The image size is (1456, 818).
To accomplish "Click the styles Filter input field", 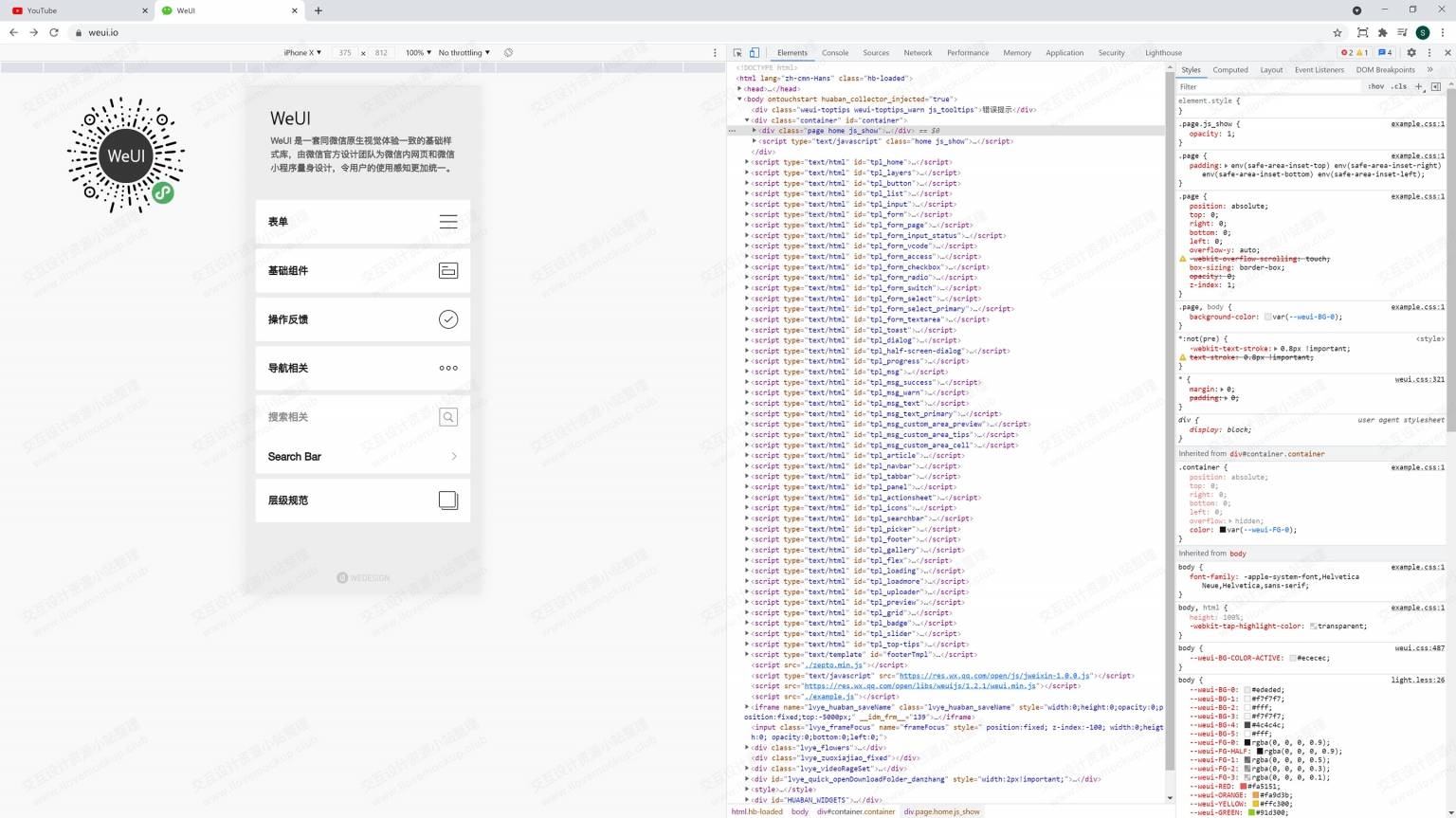I will pyautogui.click(x=1265, y=86).
